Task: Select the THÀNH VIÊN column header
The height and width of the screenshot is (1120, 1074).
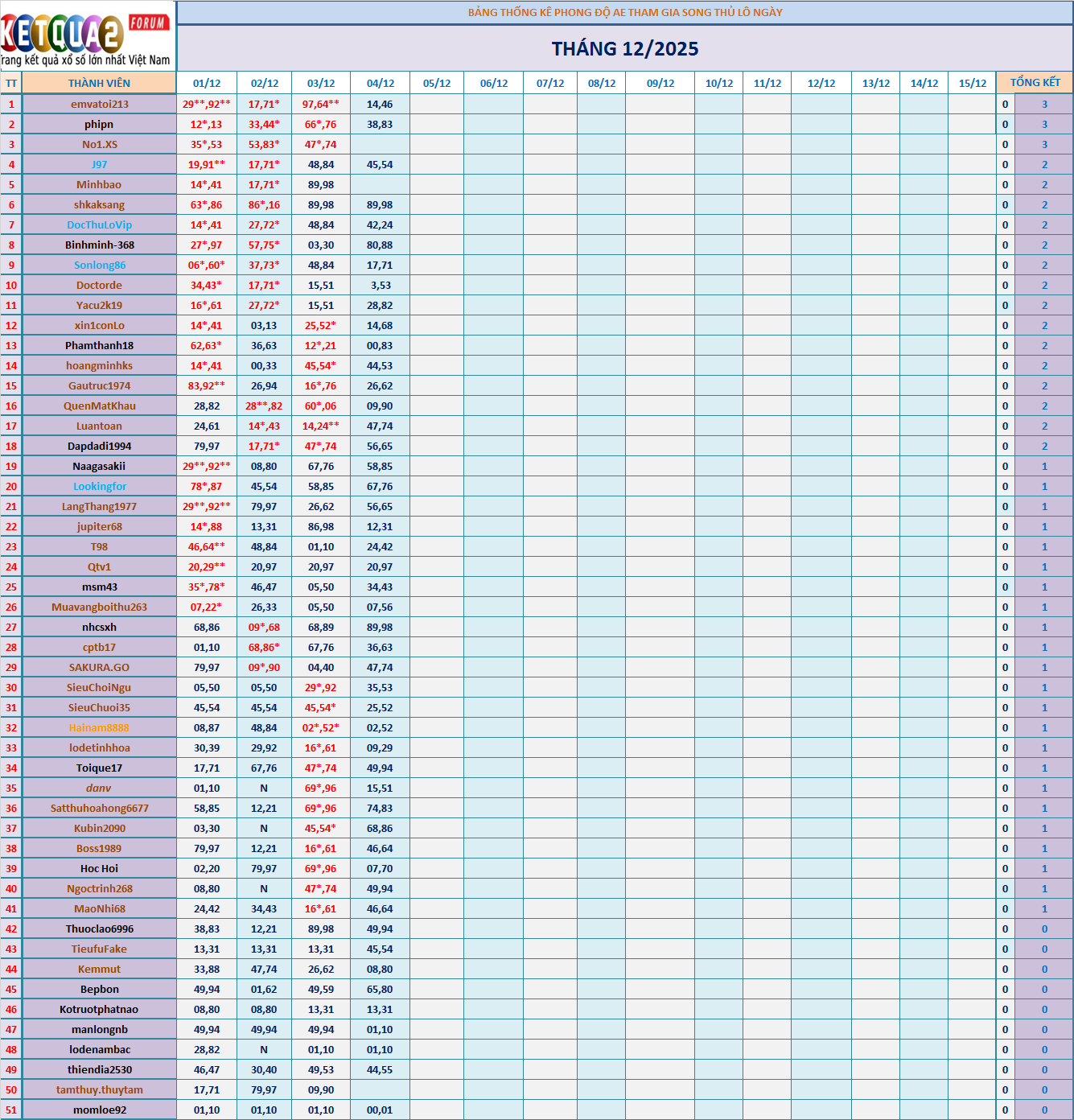Action: click(99, 83)
